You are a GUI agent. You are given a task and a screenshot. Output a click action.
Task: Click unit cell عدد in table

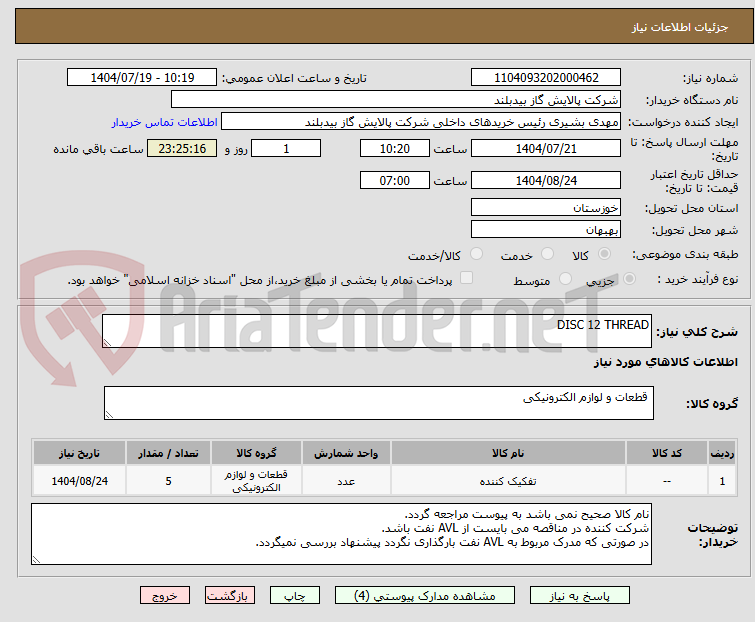pos(346,481)
